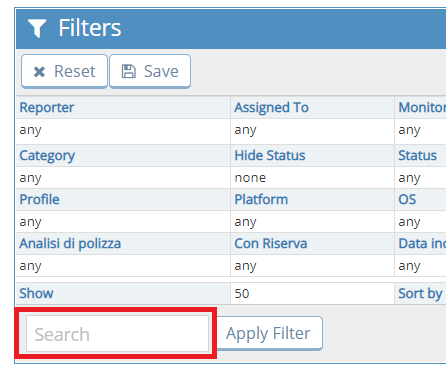The width and height of the screenshot is (446, 371).
Task: Open the Hide Status filter link
Action: point(270,155)
